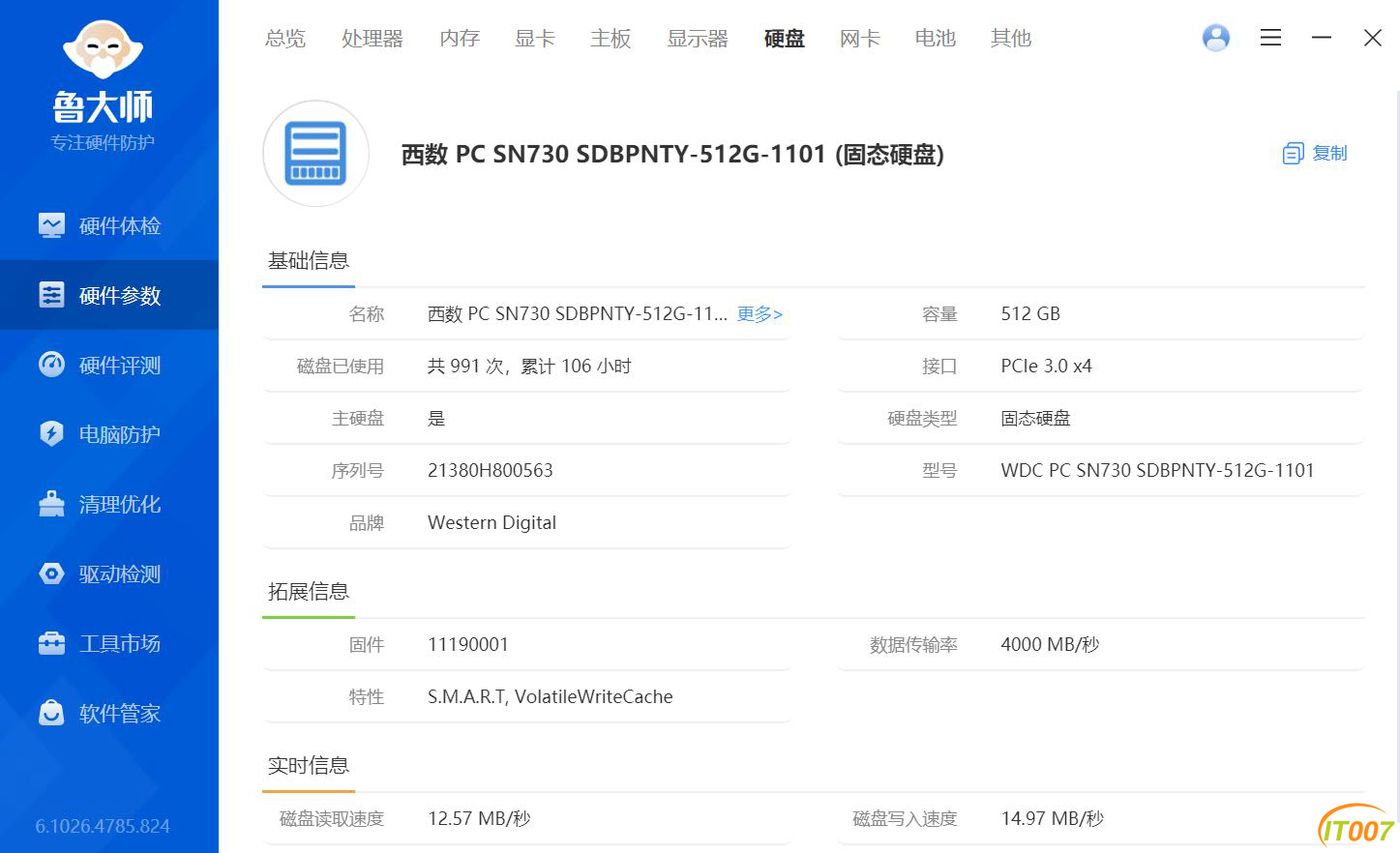Click the 软件管家 bag icon
The image size is (1400, 853).
pos(51,713)
